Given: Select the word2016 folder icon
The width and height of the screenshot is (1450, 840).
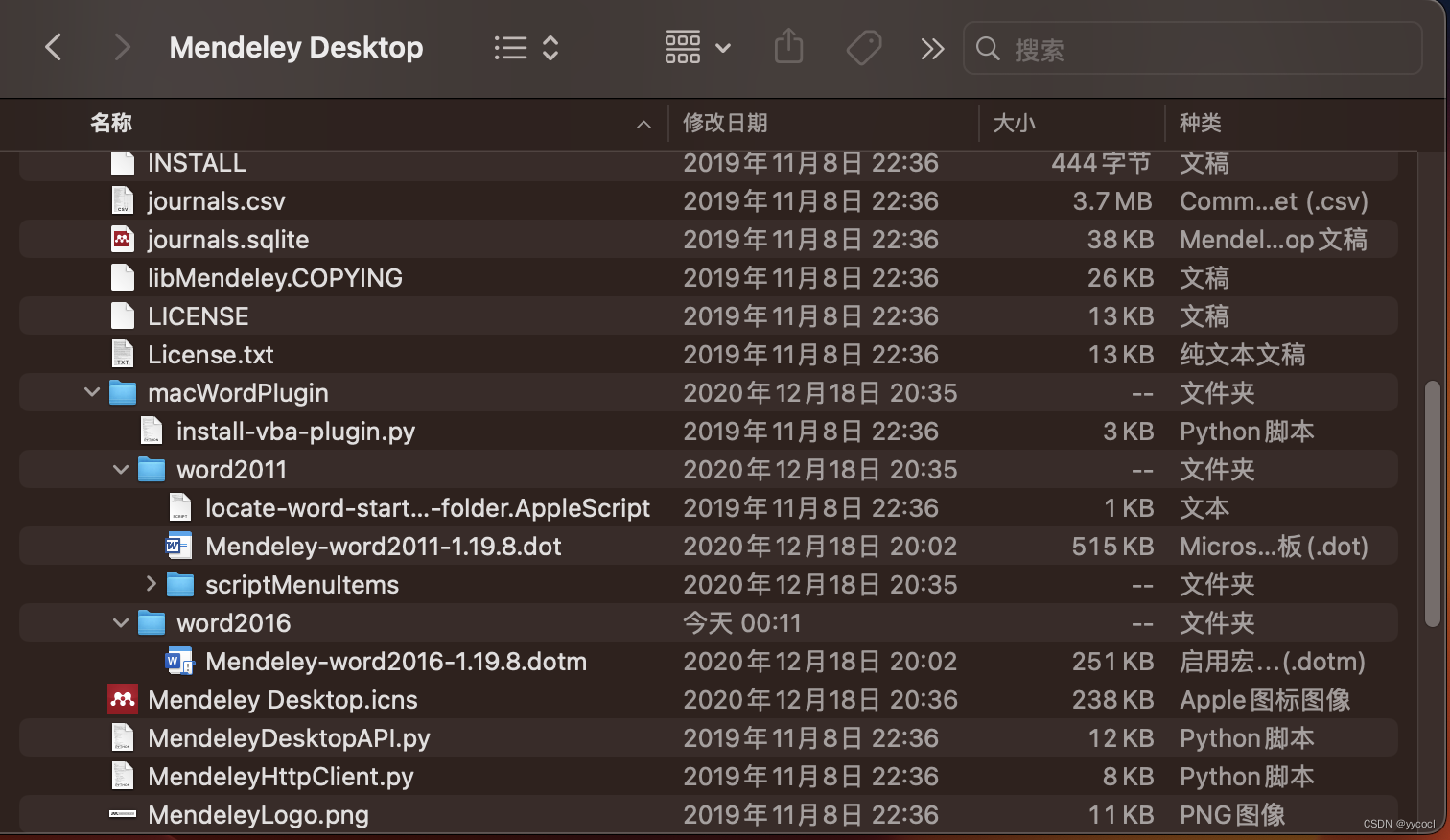Looking at the screenshot, I should (x=152, y=622).
